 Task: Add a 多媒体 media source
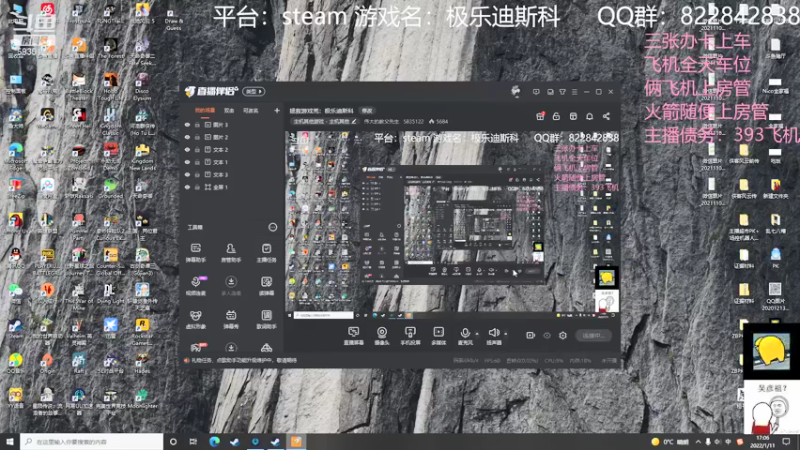[x=438, y=336]
